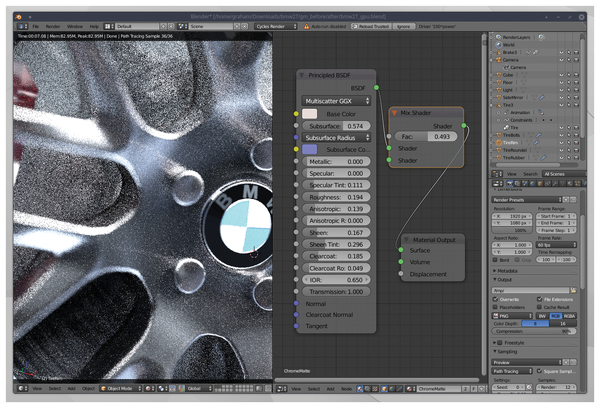The height and width of the screenshot is (408, 600).
Task: Open the Object properties tab icon
Action: click(540, 184)
